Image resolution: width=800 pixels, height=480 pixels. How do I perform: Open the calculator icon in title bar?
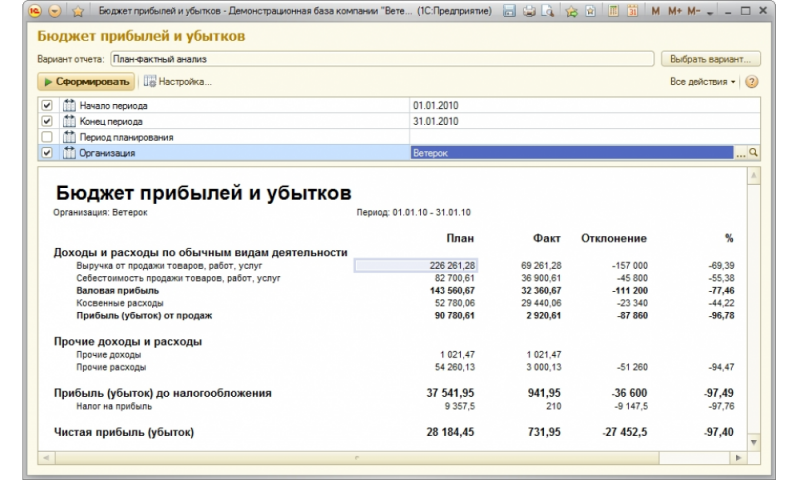pyautogui.click(x=613, y=11)
